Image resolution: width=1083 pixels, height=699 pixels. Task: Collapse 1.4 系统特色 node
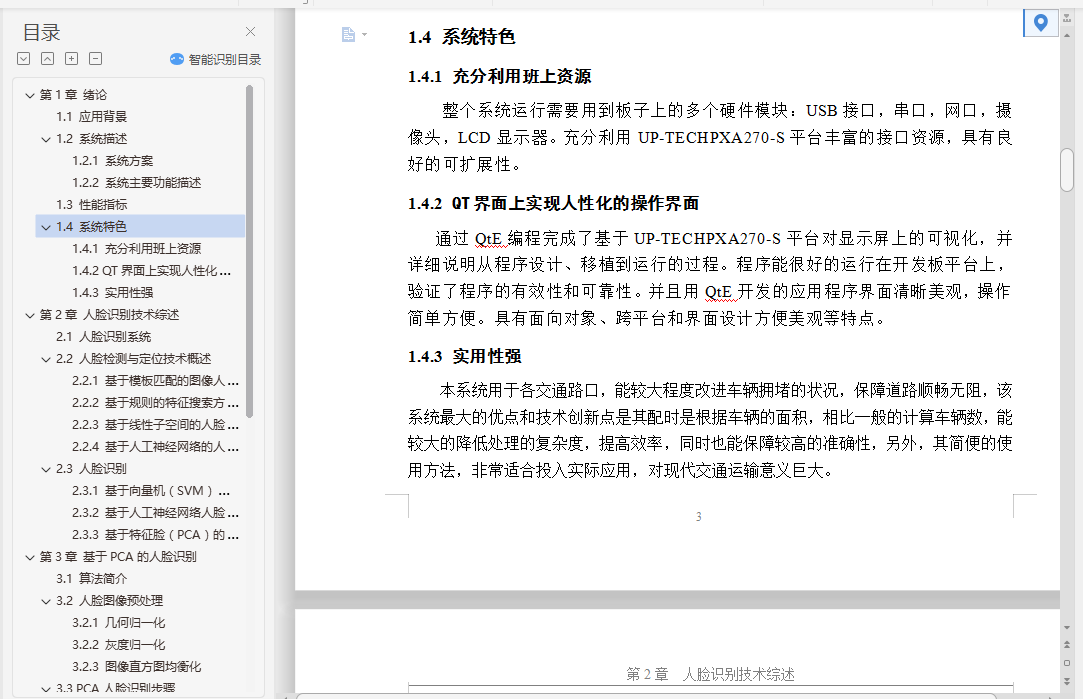(x=46, y=227)
